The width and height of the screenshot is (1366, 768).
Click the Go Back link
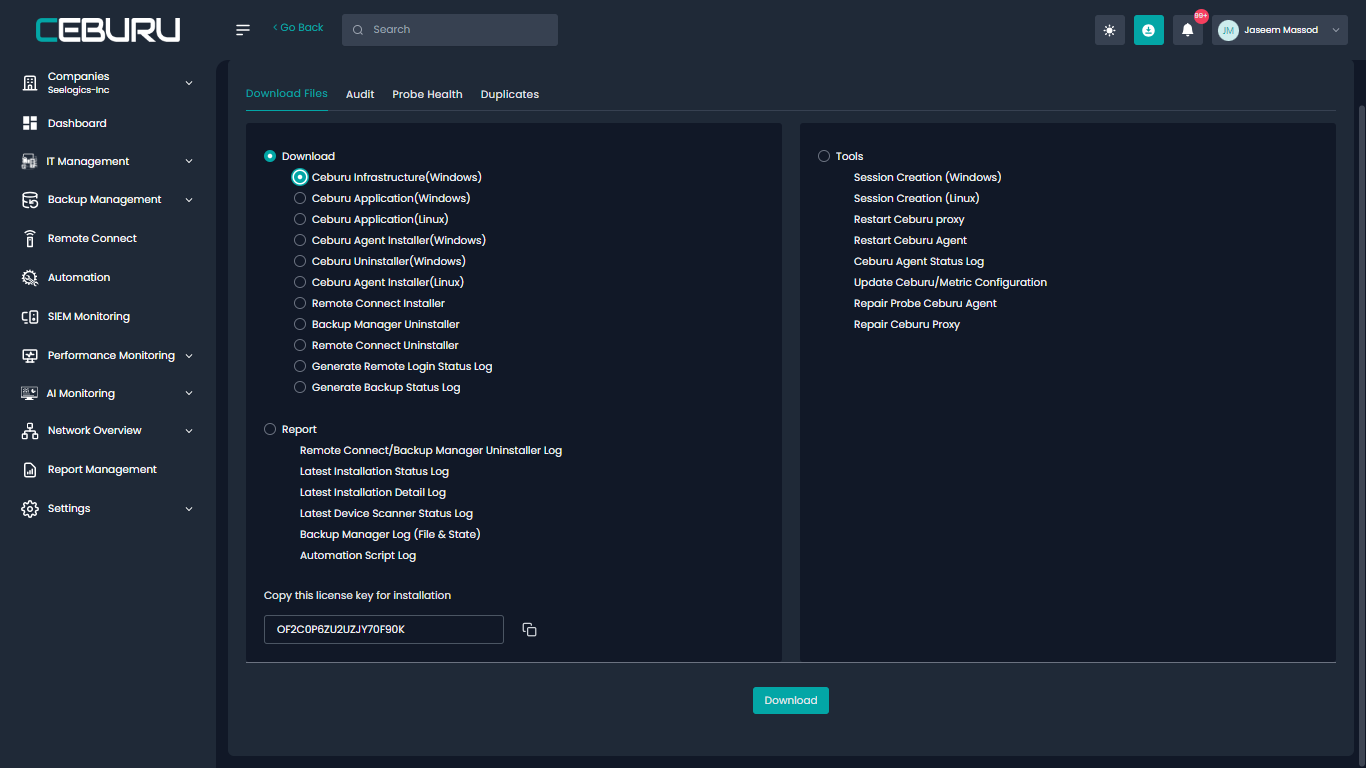[x=298, y=28]
